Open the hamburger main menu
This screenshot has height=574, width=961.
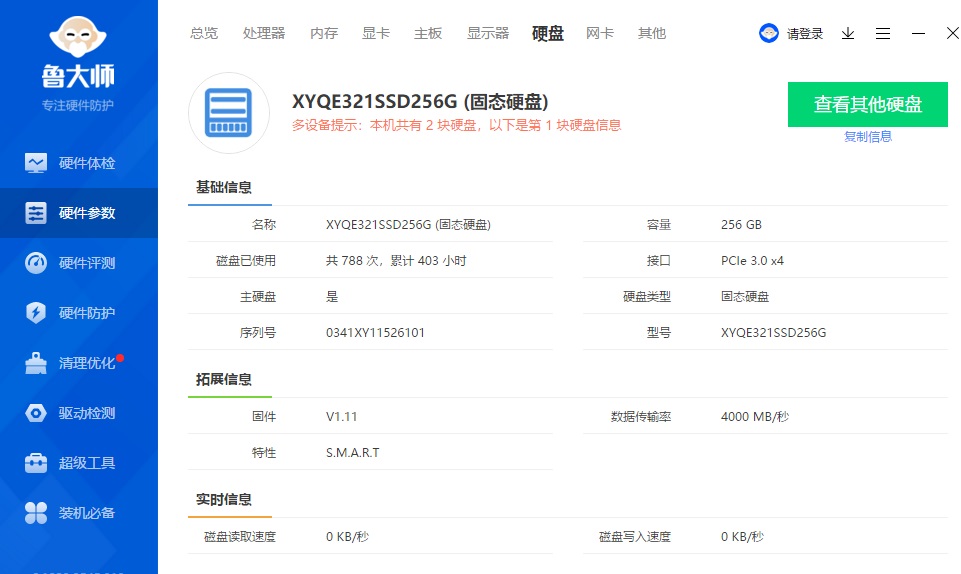883,33
